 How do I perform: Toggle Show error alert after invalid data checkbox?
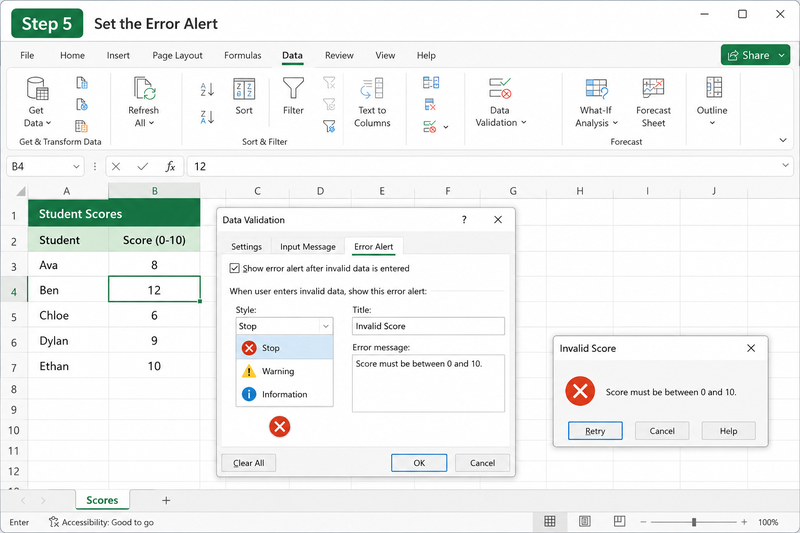(x=234, y=268)
